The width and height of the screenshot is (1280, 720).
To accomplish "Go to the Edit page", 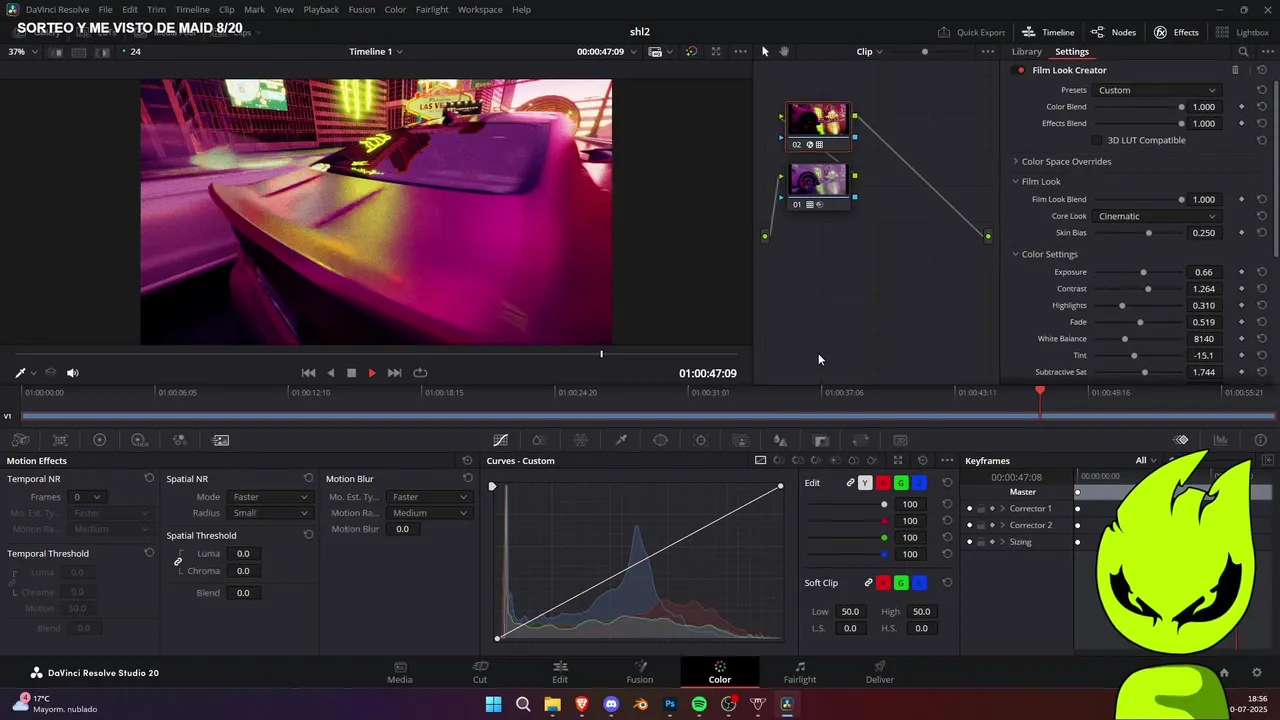I will pos(560,672).
